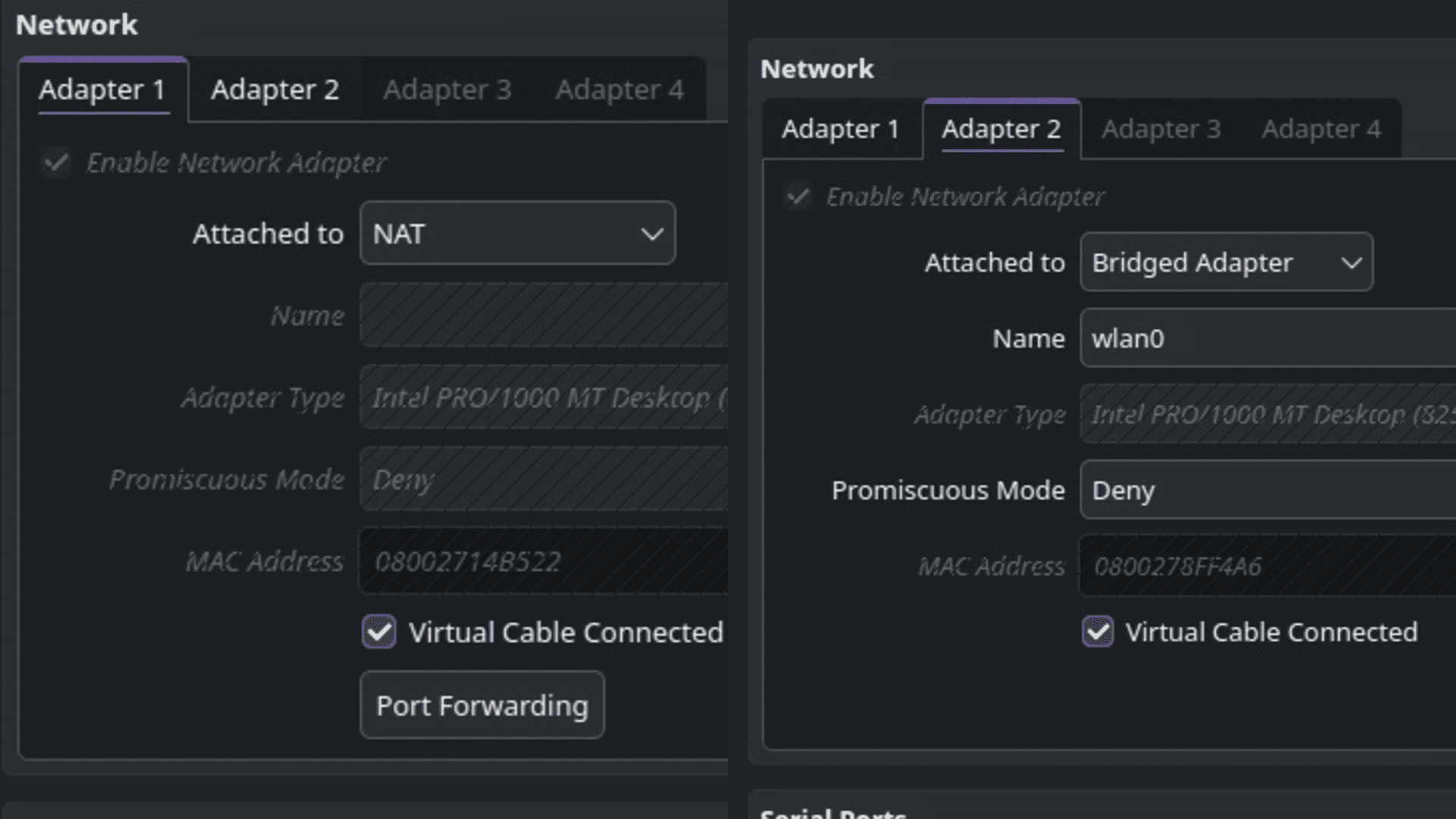The image size is (1456, 819).
Task: Click the Bridged Adapter chevron arrow
Action: [1351, 263]
